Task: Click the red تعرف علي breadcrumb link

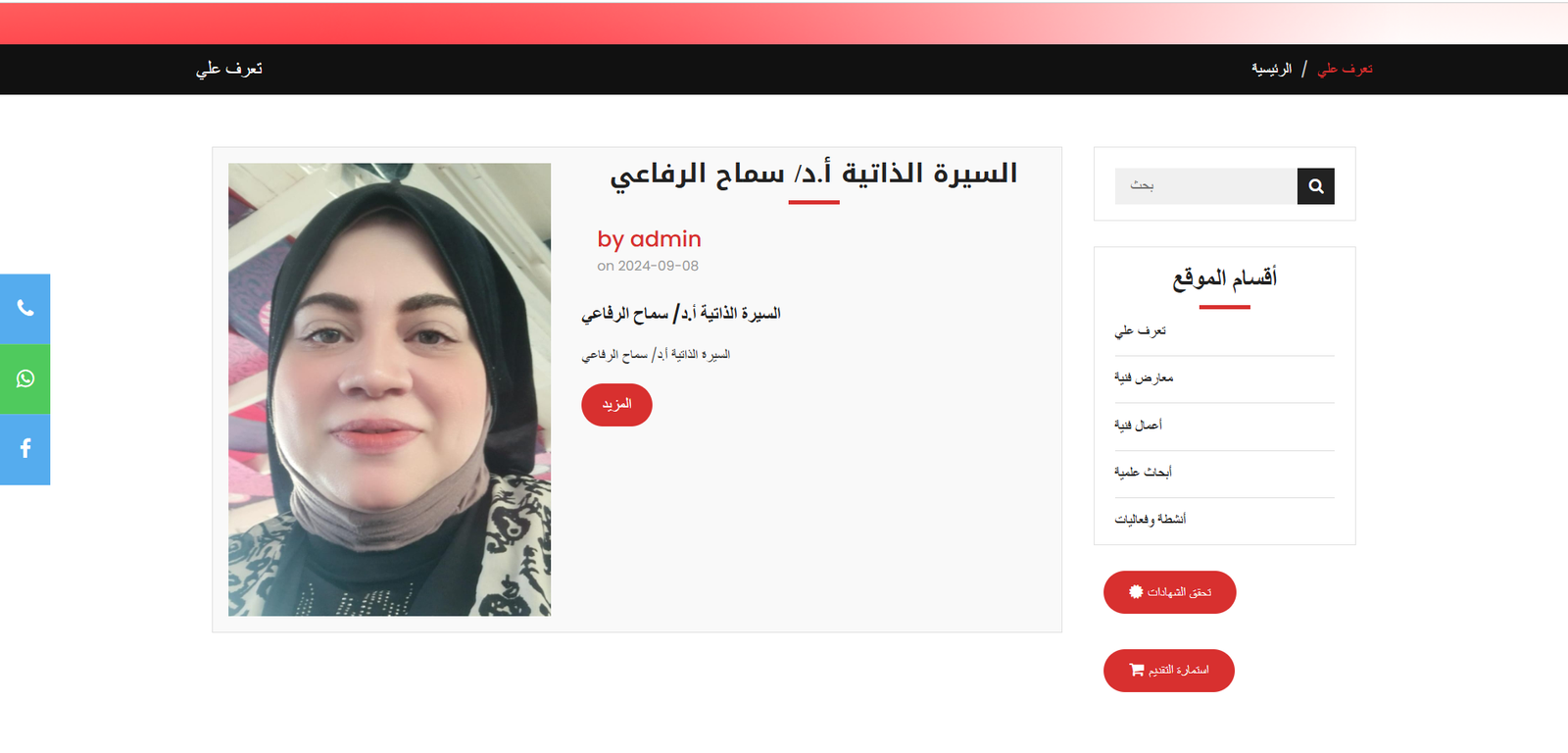Action: 1345,69
